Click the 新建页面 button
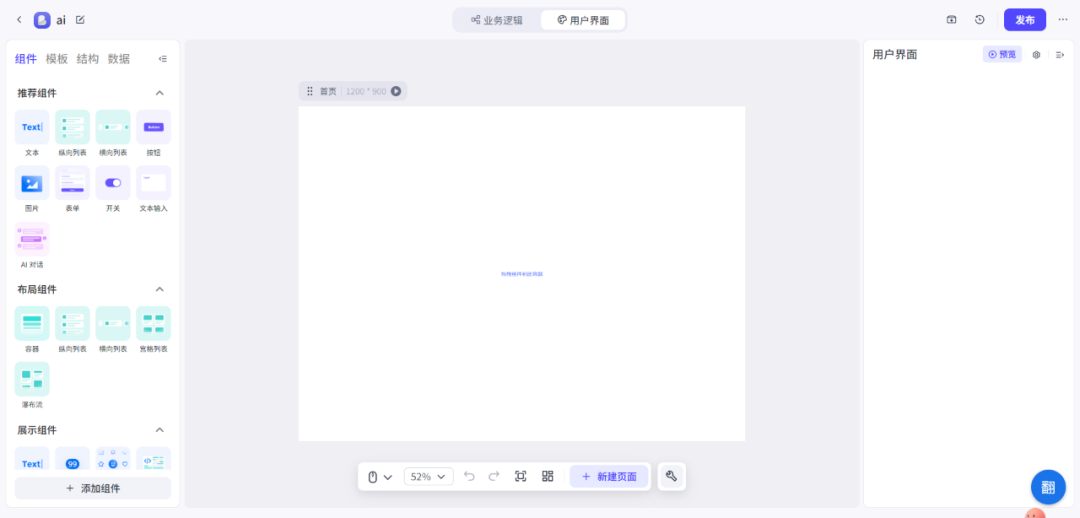Screen dimensions: 1080x518 pos(609,477)
